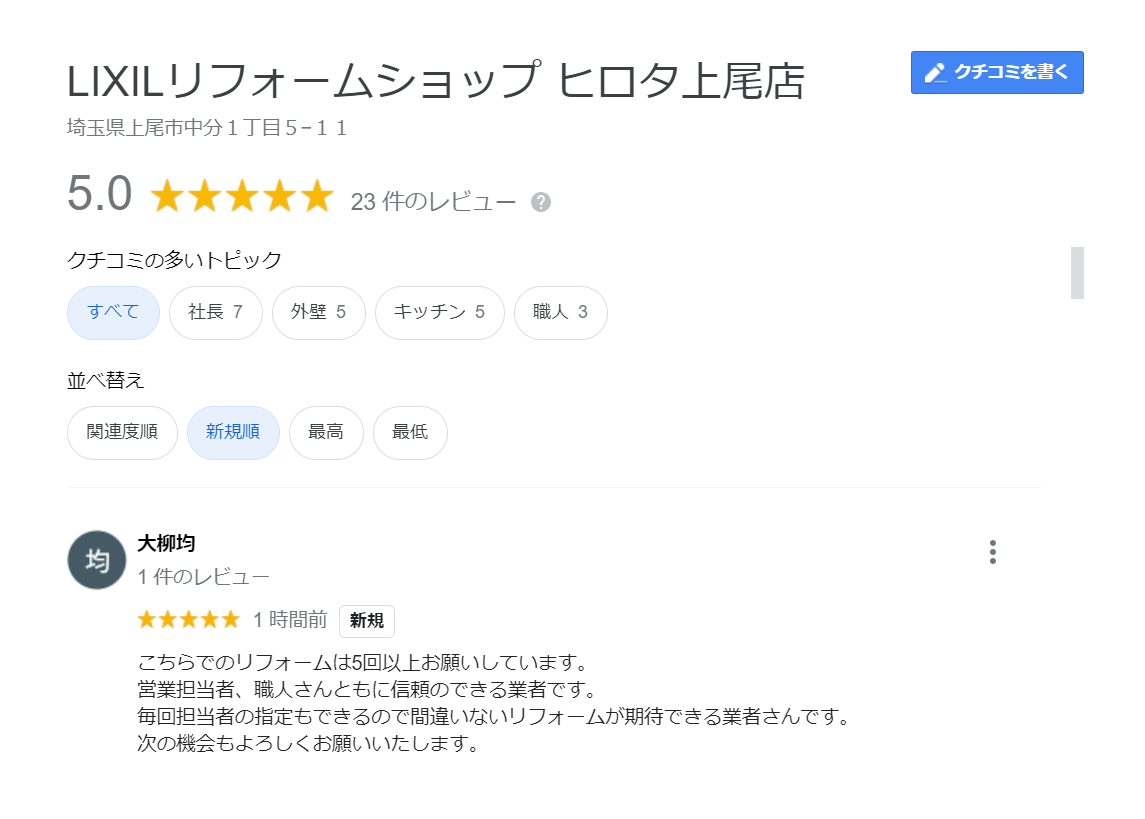The width and height of the screenshot is (1145, 819).
Task: Click the pencil icon on write-review button
Action: [x=935, y=73]
